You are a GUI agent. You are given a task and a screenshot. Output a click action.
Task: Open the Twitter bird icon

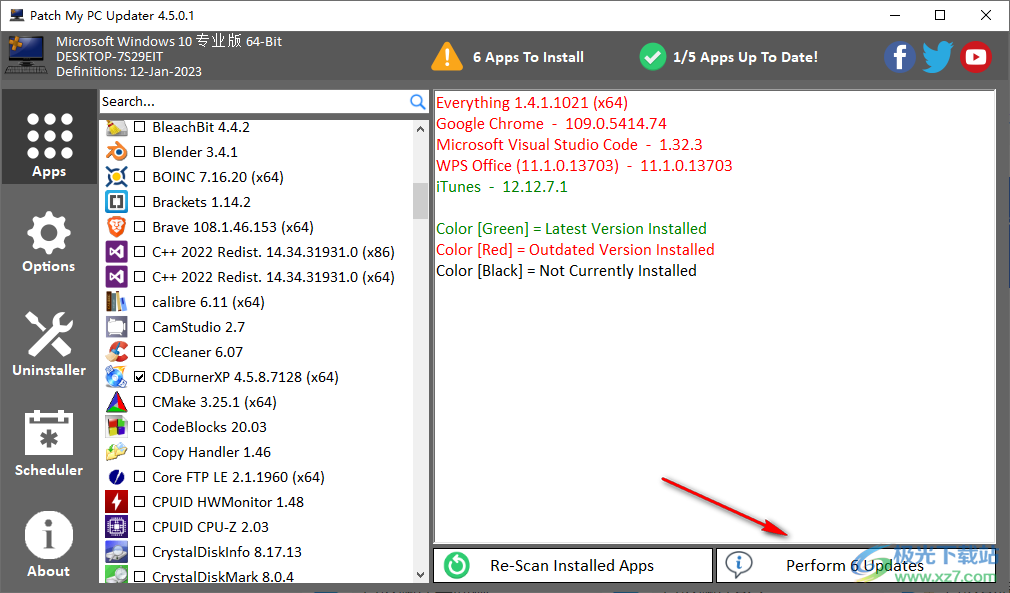937,57
